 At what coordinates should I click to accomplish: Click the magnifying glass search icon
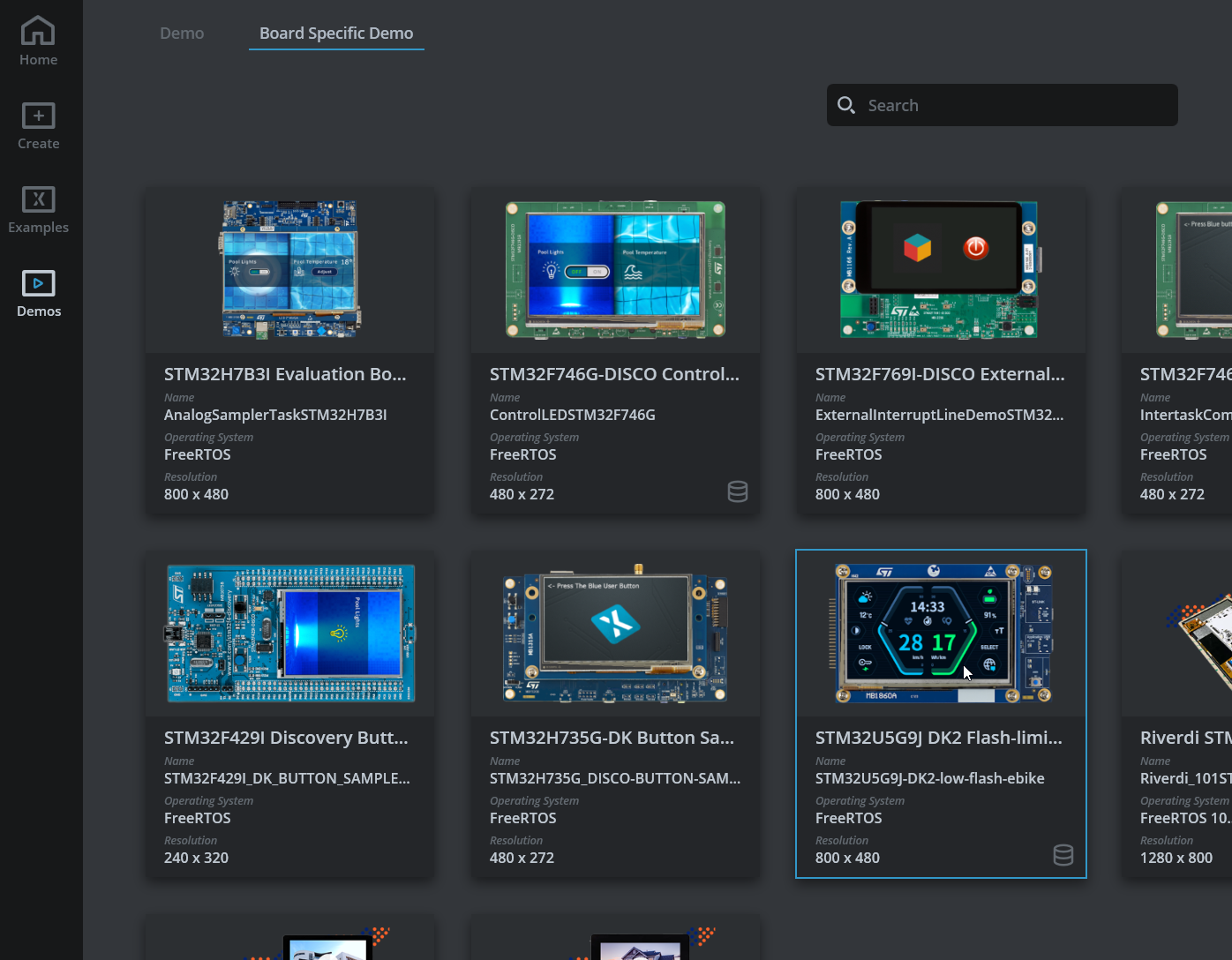846,104
